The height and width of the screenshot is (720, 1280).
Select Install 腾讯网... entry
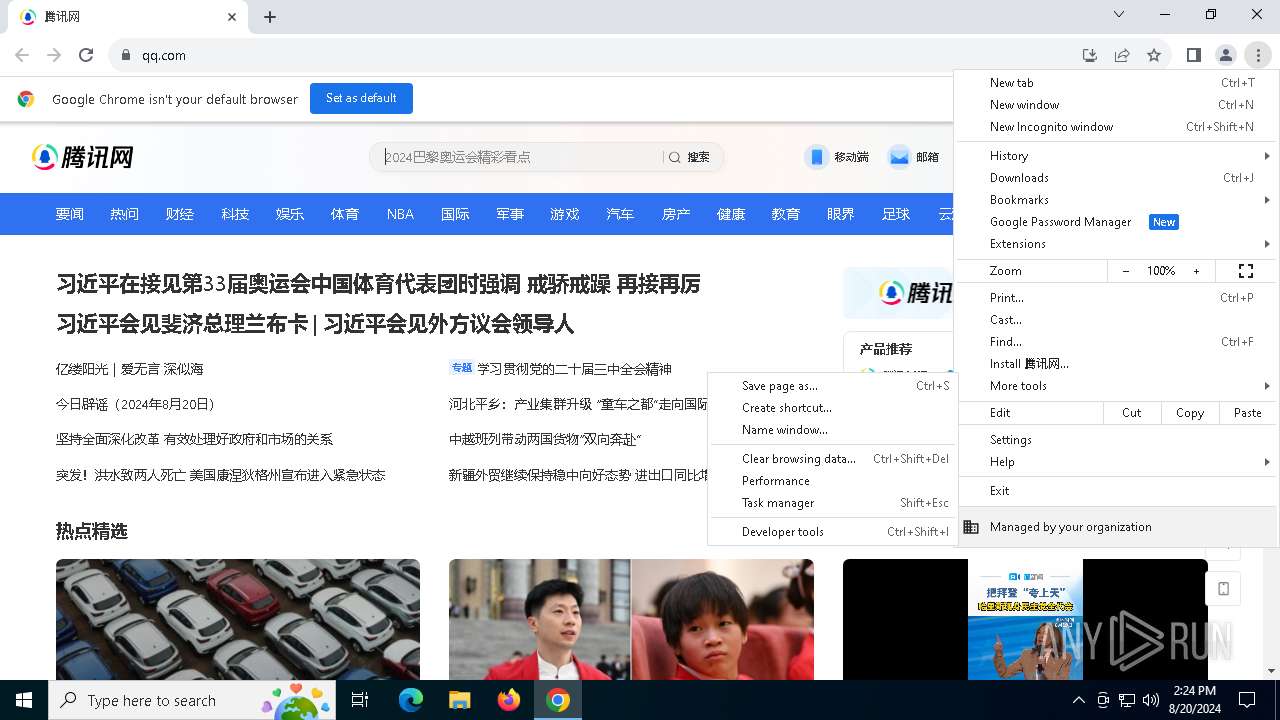1117,364
